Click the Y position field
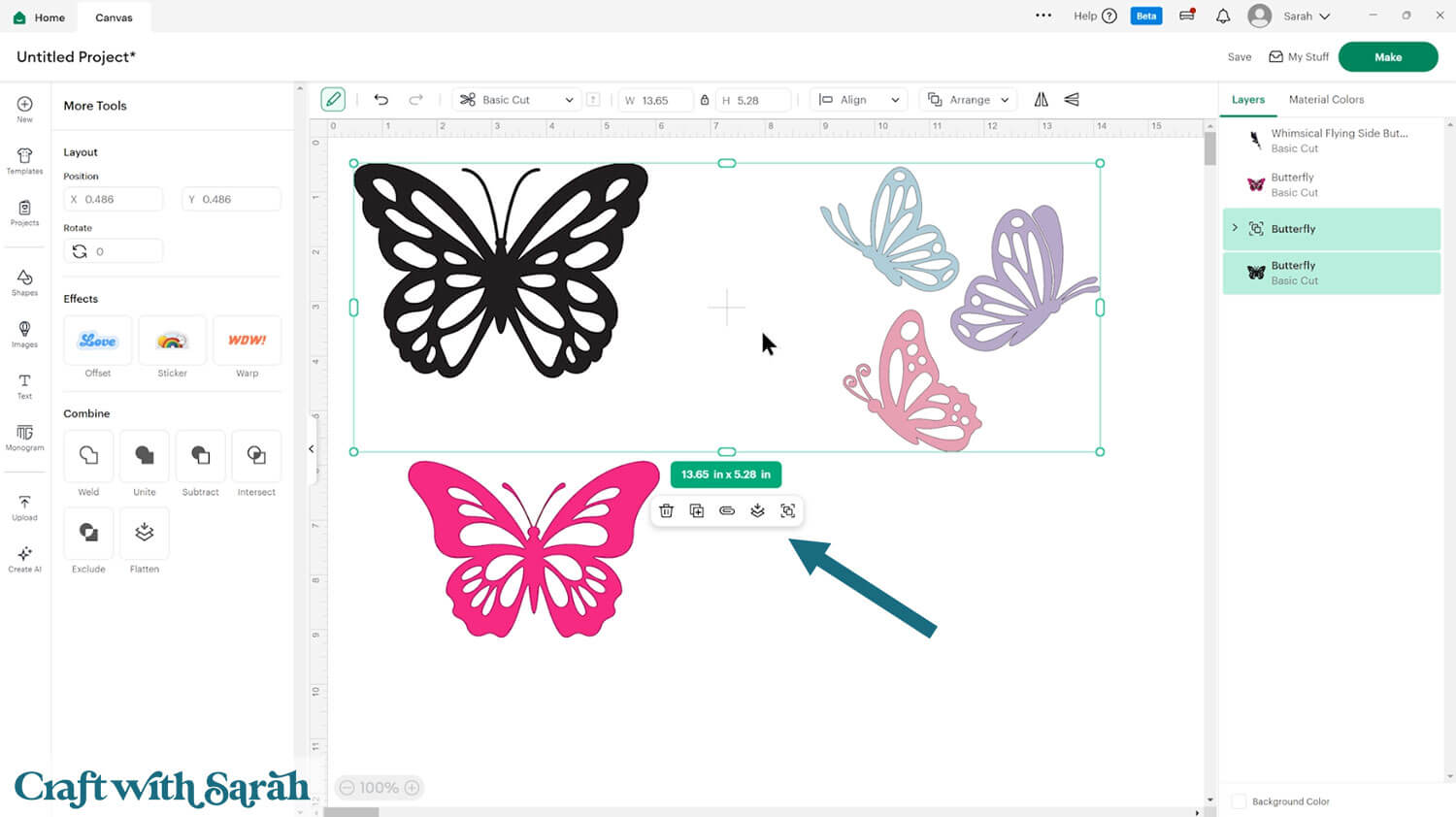 click(x=232, y=199)
